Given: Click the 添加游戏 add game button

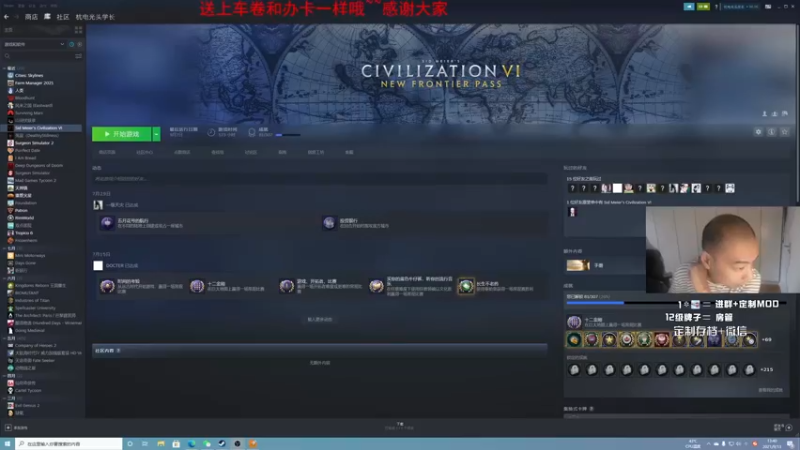Looking at the screenshot, I should [17, 428].
